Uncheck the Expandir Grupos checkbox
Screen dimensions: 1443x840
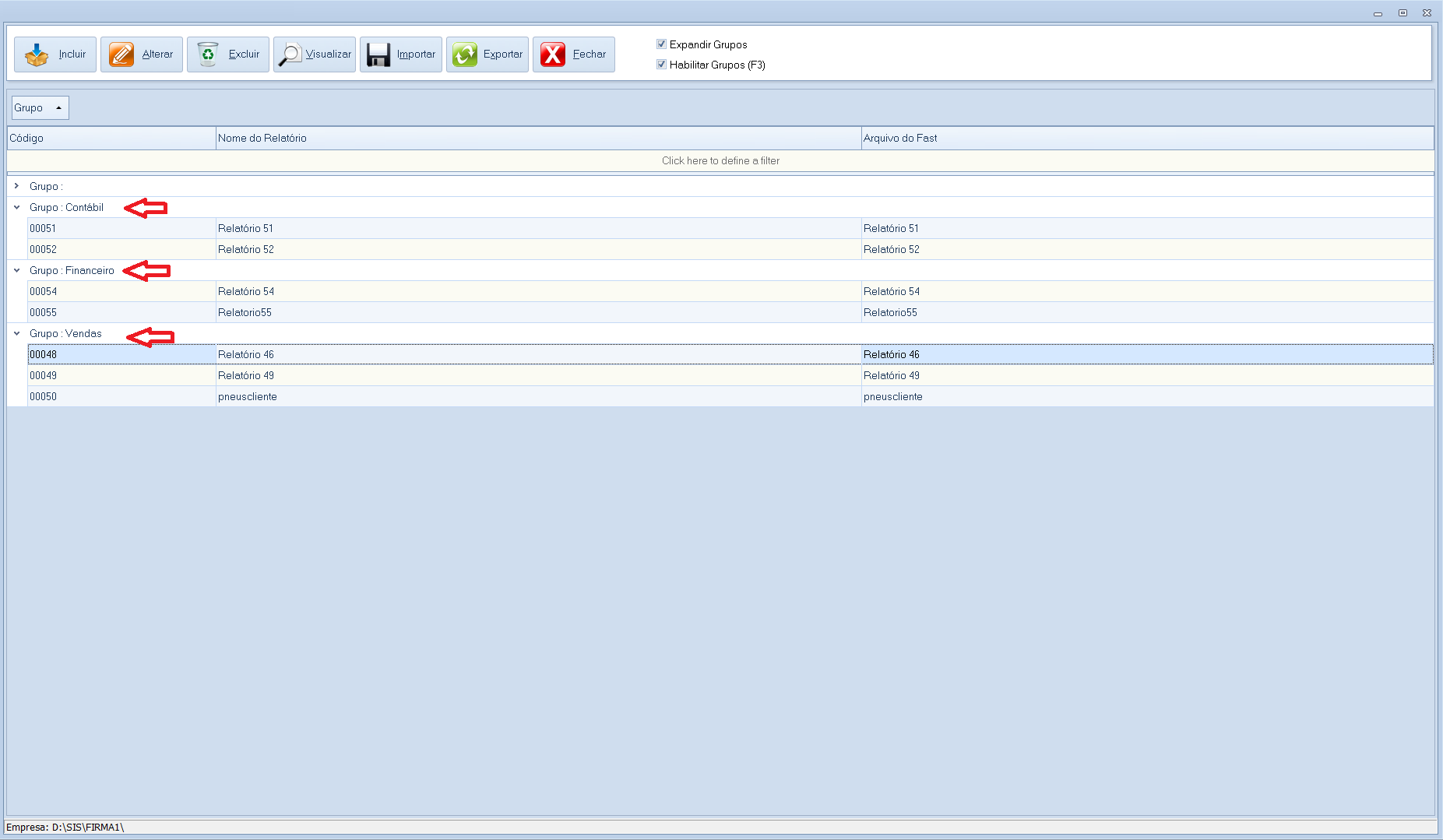[661, 44]
